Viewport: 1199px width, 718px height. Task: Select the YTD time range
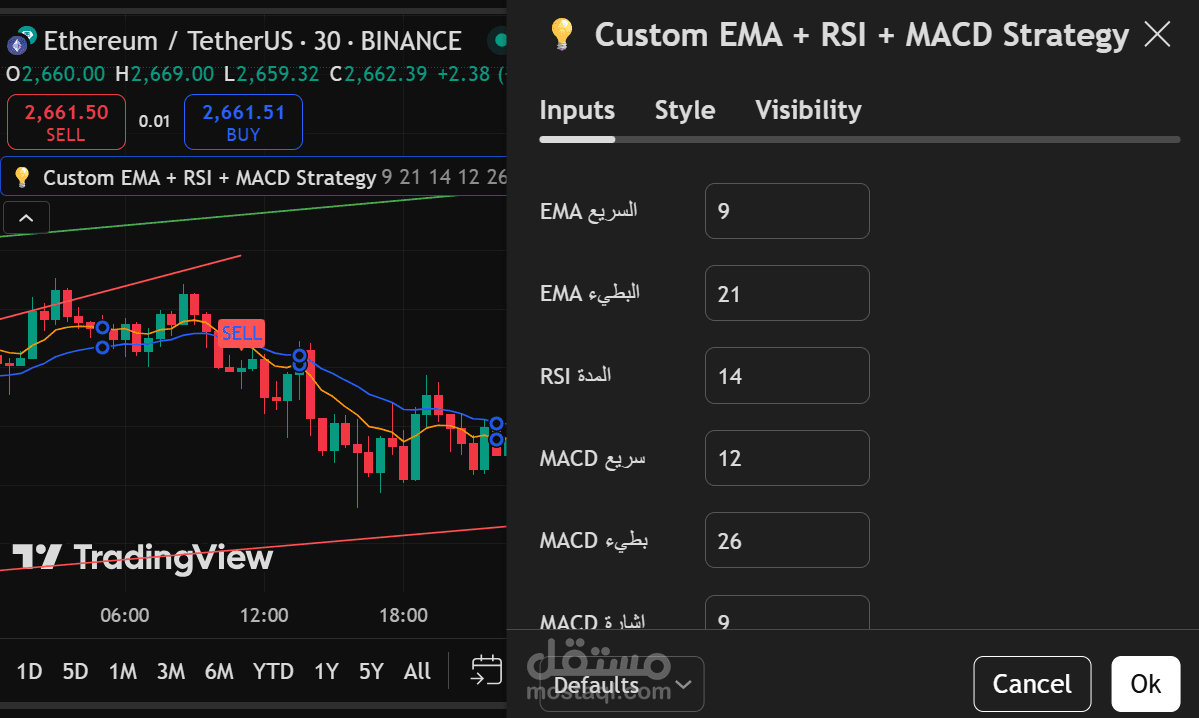[x=273, y=671]
